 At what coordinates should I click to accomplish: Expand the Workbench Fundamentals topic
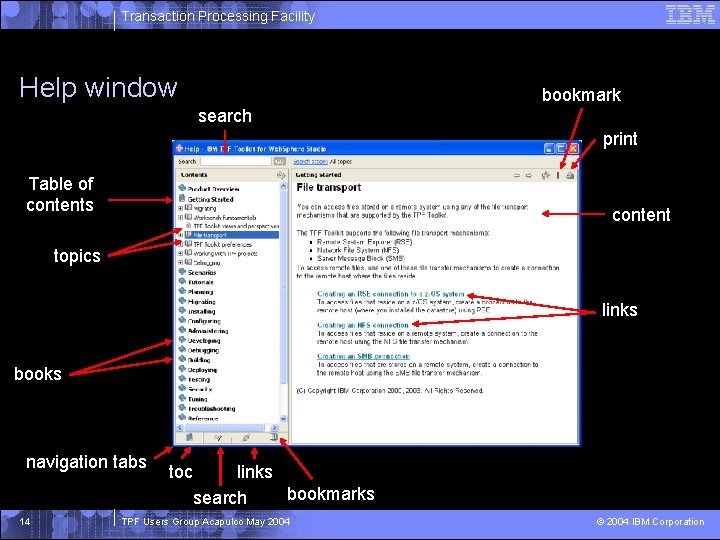(x=180, y=217)
